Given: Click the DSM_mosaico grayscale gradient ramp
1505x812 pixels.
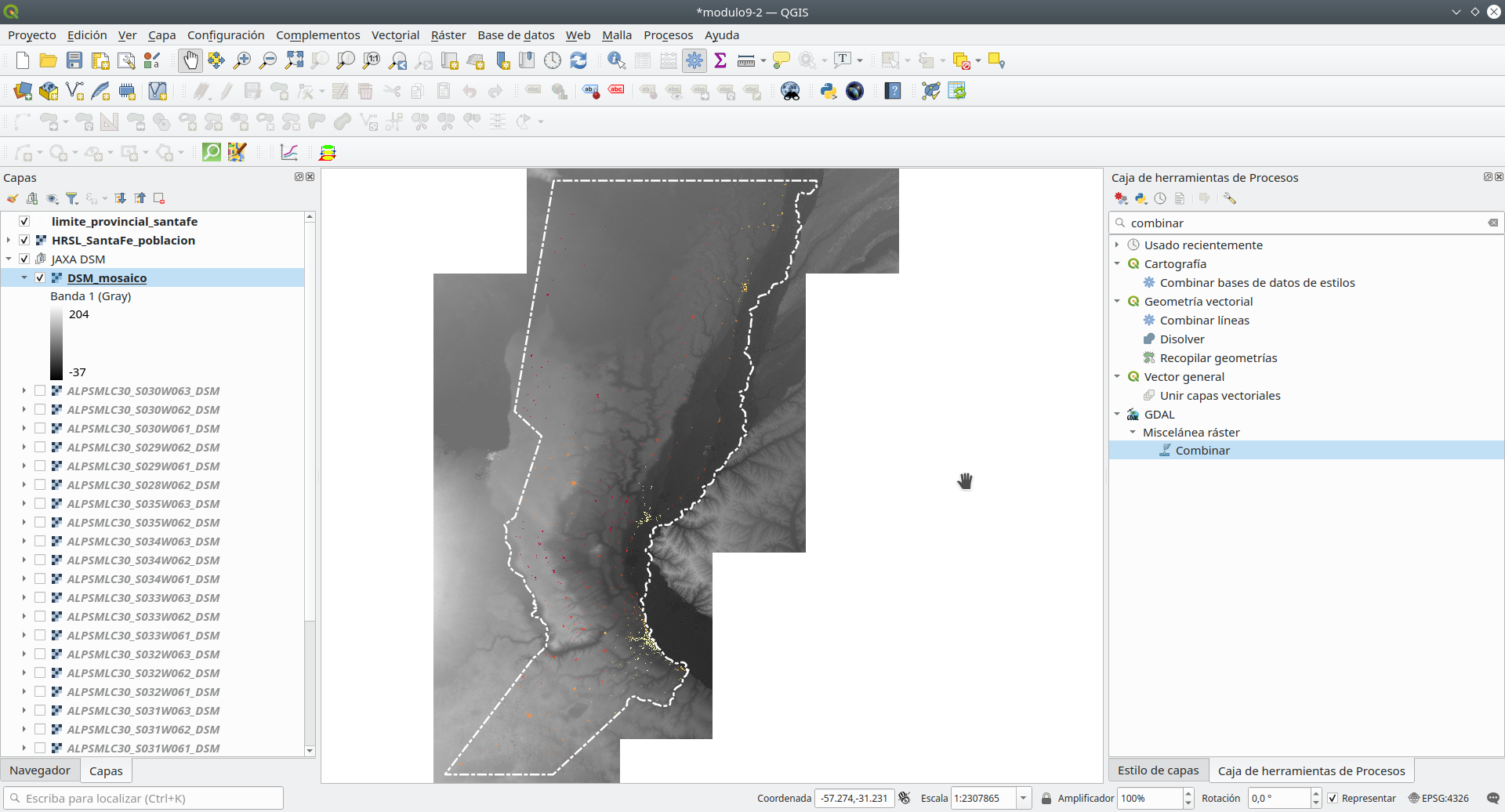Looking at the screenshot, I should (x=56, y=343).
